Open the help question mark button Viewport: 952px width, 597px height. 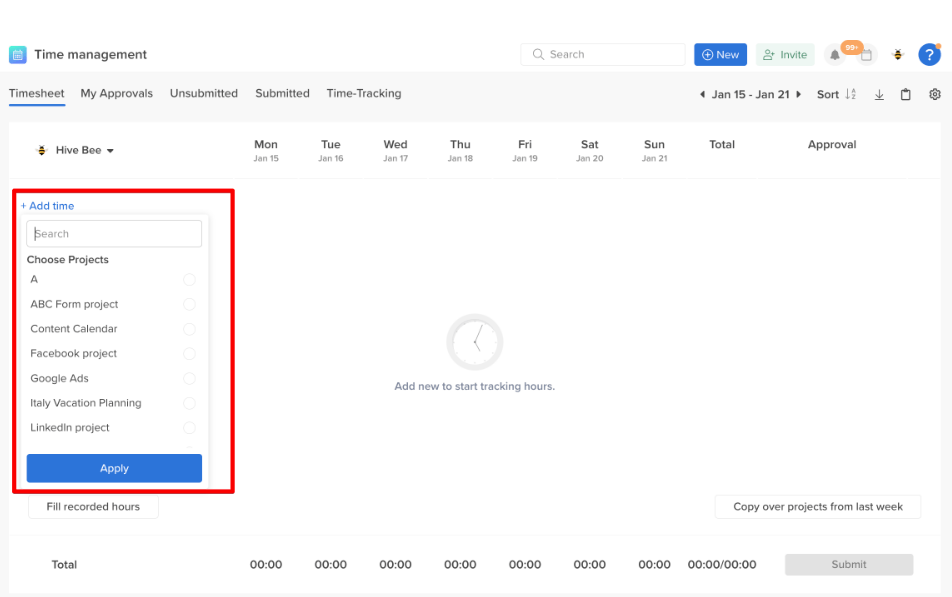929,55
